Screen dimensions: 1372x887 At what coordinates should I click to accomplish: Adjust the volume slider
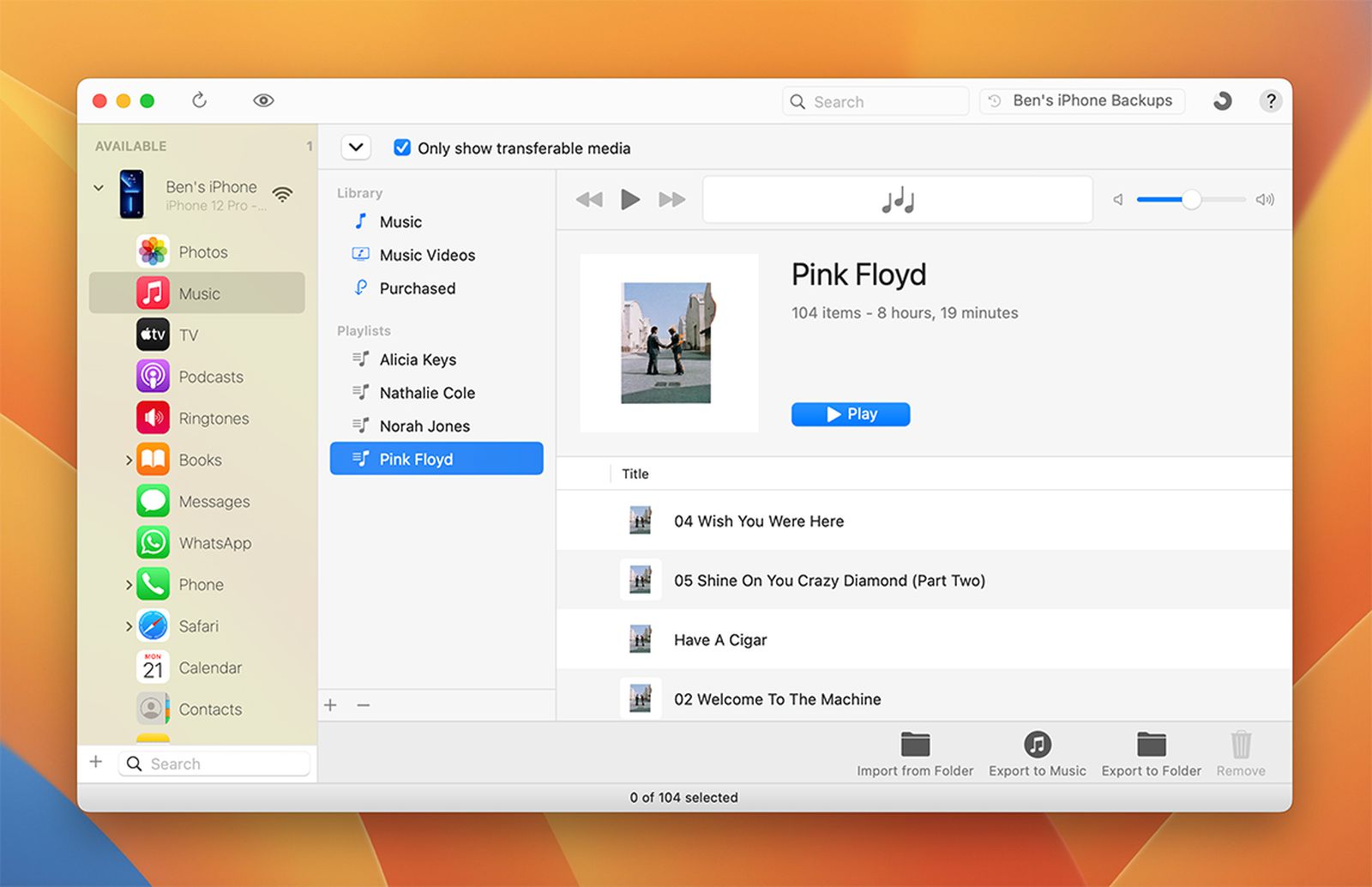click(1191, 200)
